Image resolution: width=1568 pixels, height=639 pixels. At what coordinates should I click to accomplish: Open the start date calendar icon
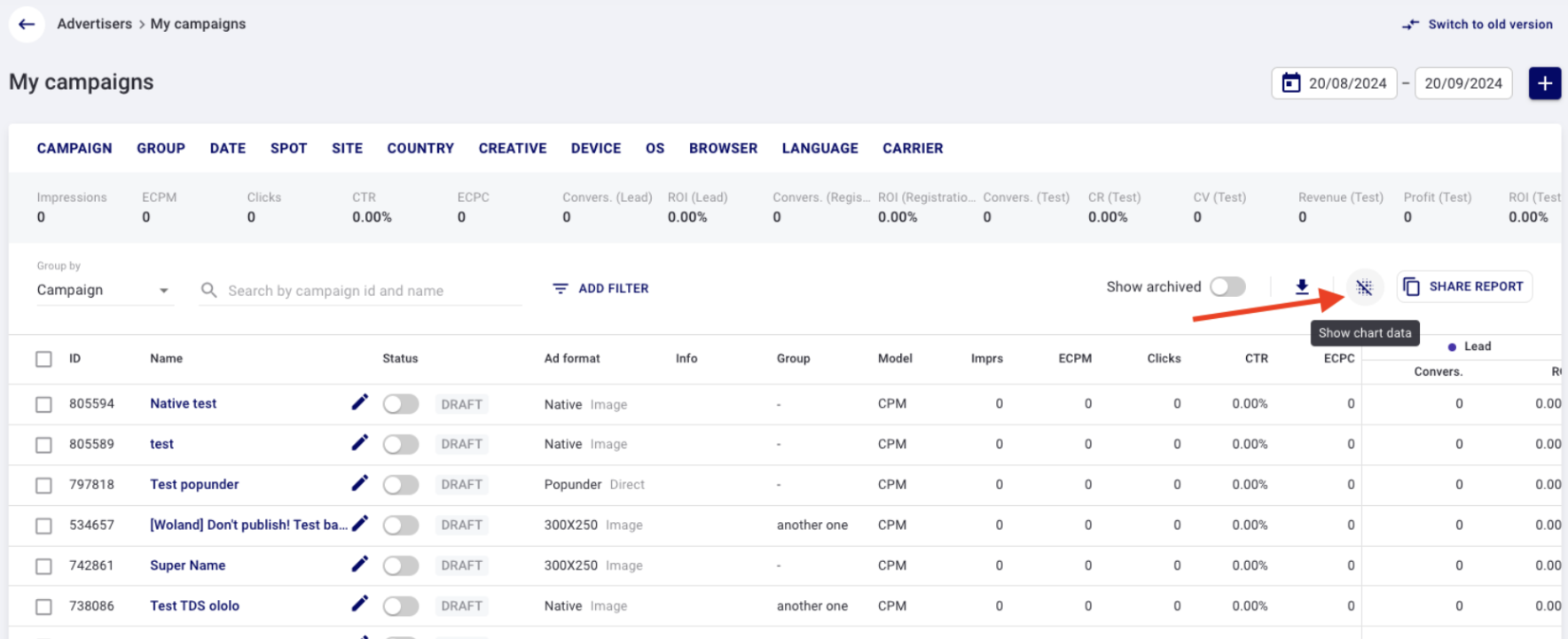(x=1291, y=83)
